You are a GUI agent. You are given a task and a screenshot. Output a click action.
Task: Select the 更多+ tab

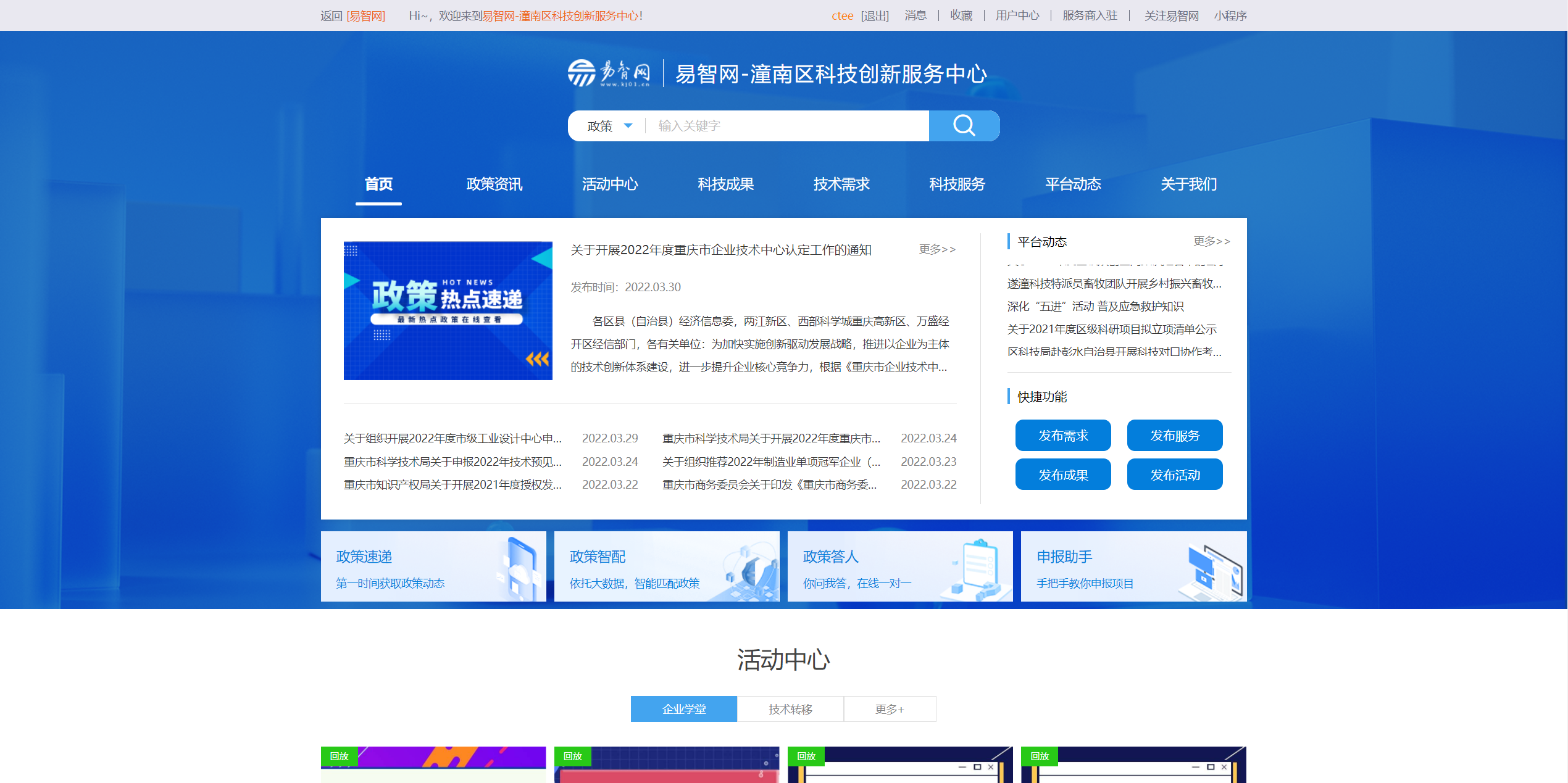tap(890, 709)
